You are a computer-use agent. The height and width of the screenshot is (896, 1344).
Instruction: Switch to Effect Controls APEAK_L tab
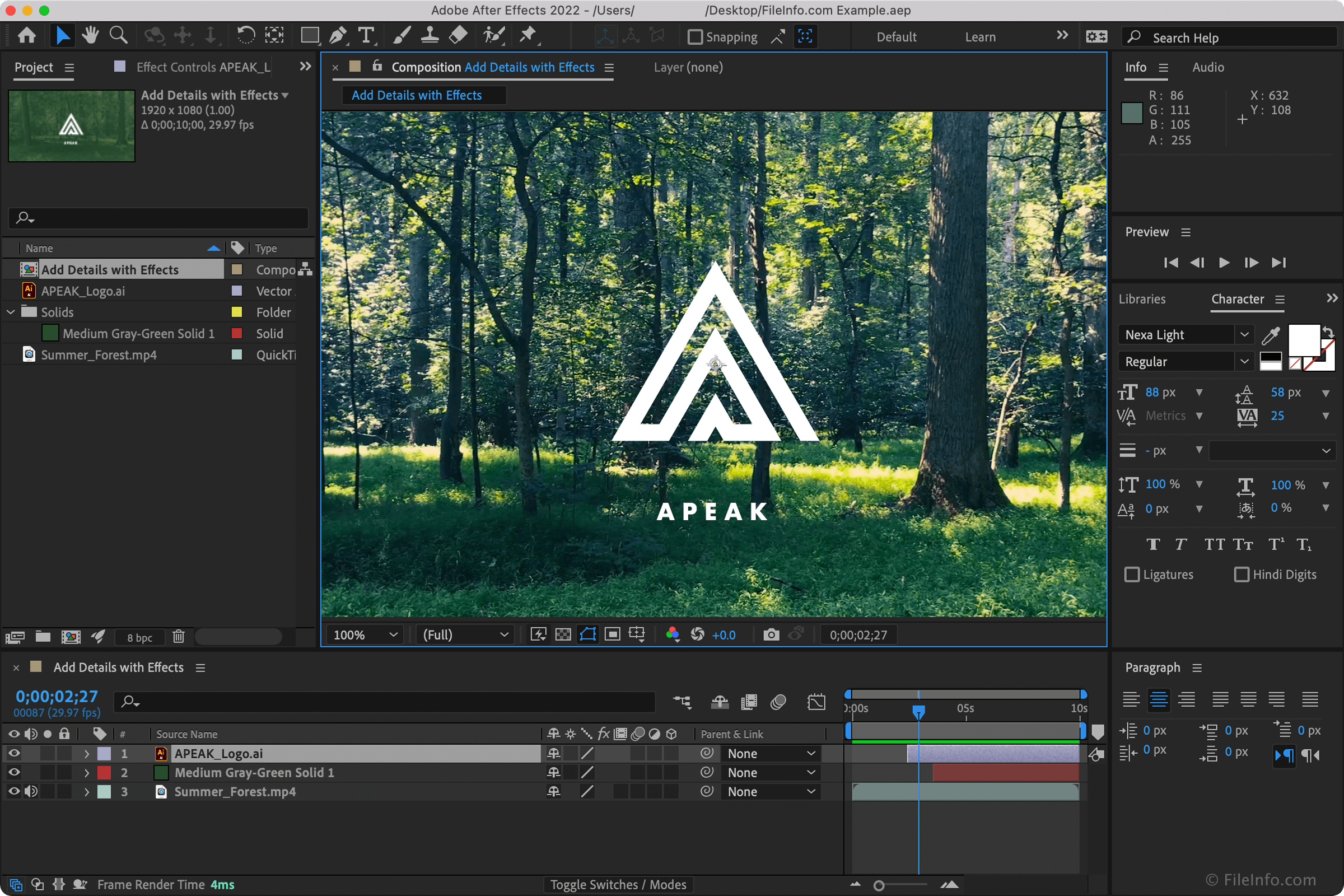[x=203, y=67]
